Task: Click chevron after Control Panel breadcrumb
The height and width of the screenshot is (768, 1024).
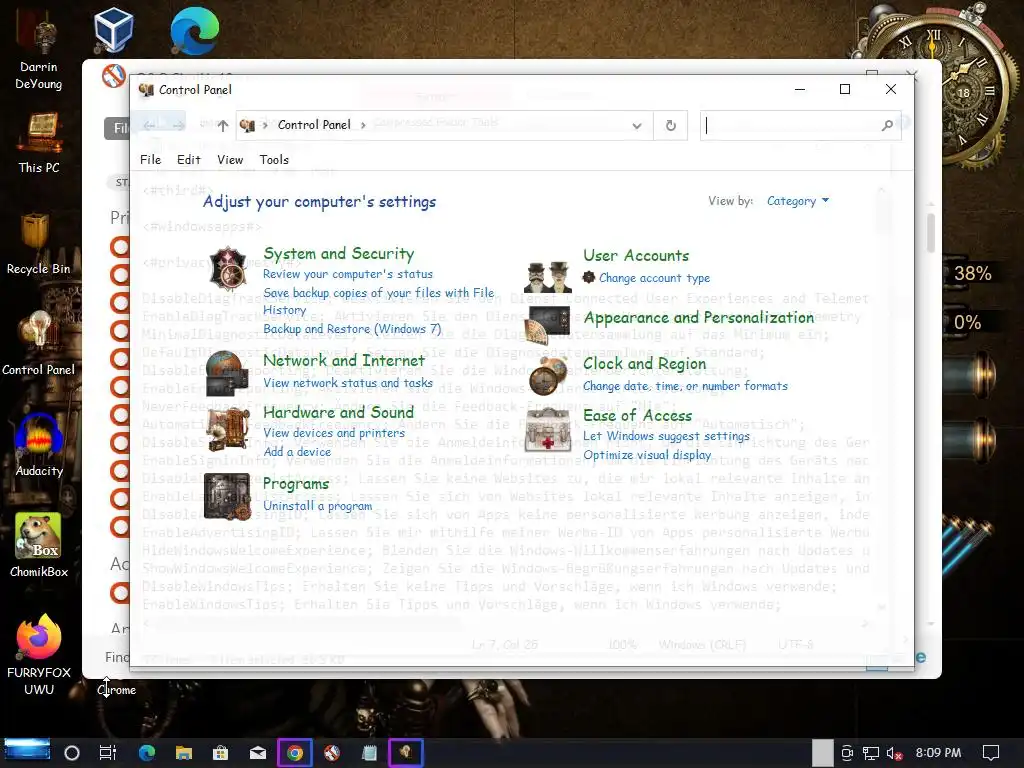Action: (x=363, y=125)
